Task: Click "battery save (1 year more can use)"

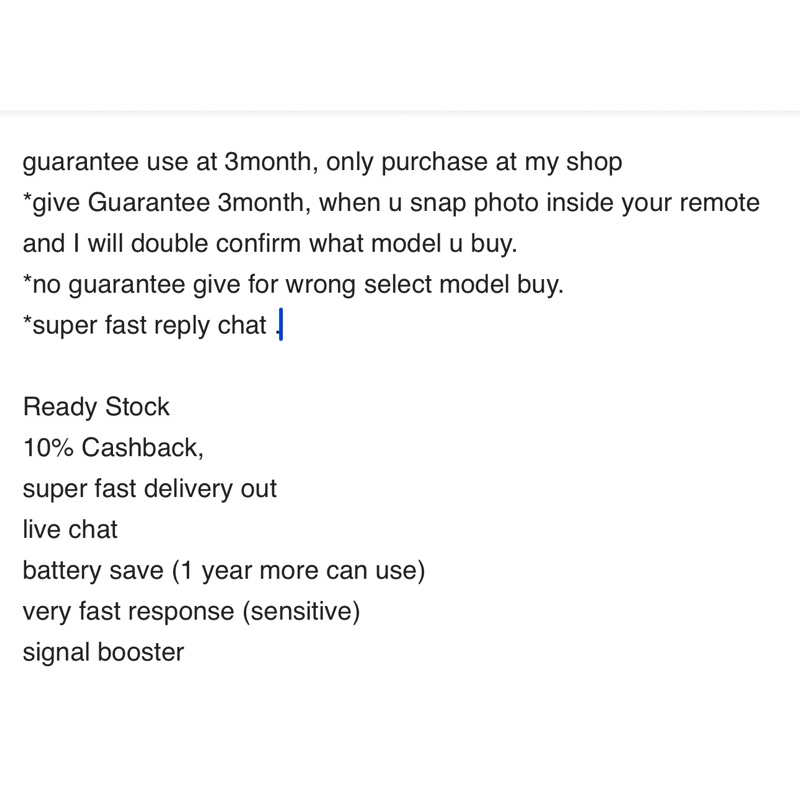Action: point(224,571)
